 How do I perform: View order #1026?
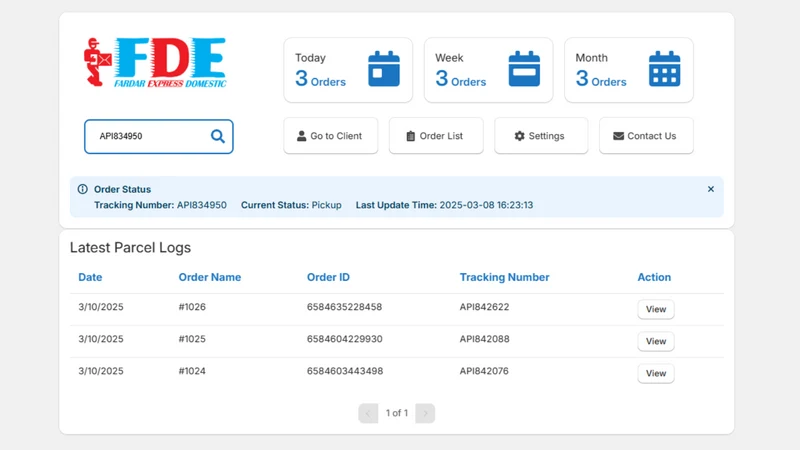tap(656, 309)
